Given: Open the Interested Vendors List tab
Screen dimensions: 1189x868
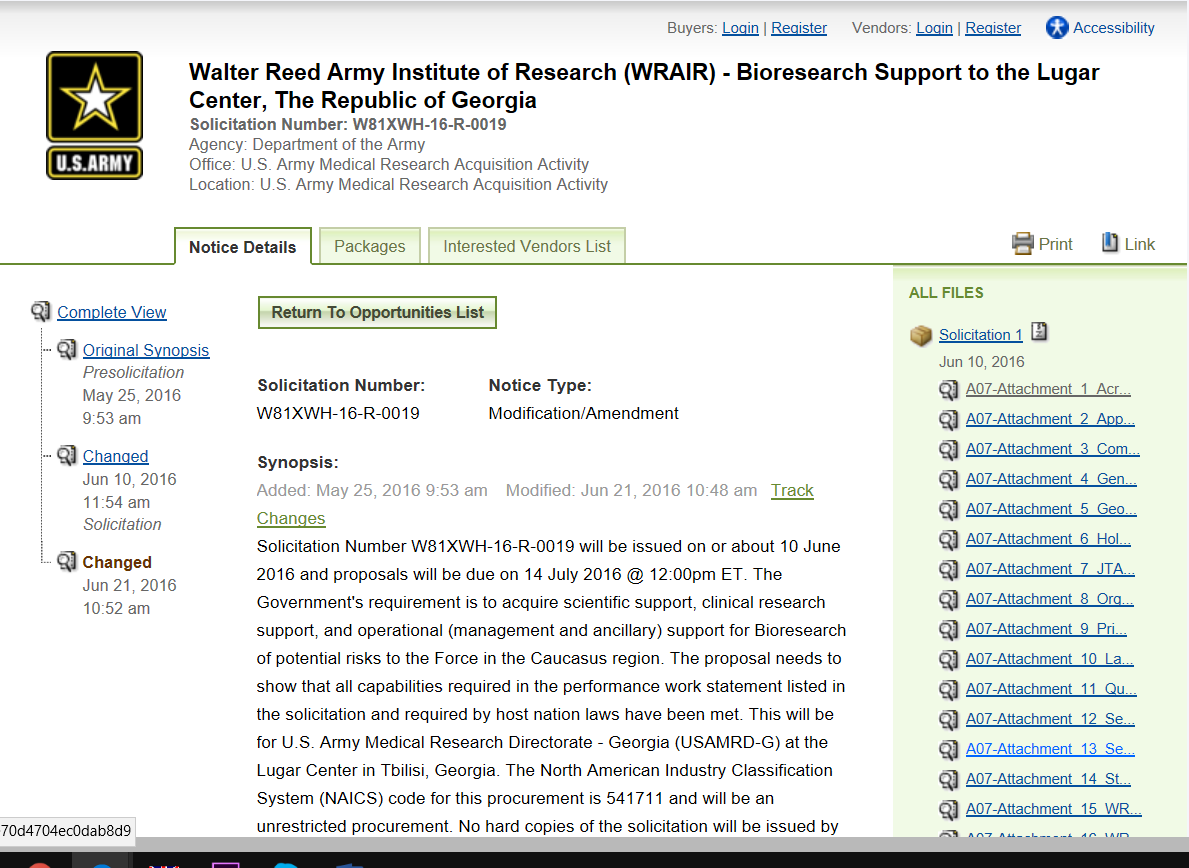Looking at the screenshot, I should click(x=527, y=246).
